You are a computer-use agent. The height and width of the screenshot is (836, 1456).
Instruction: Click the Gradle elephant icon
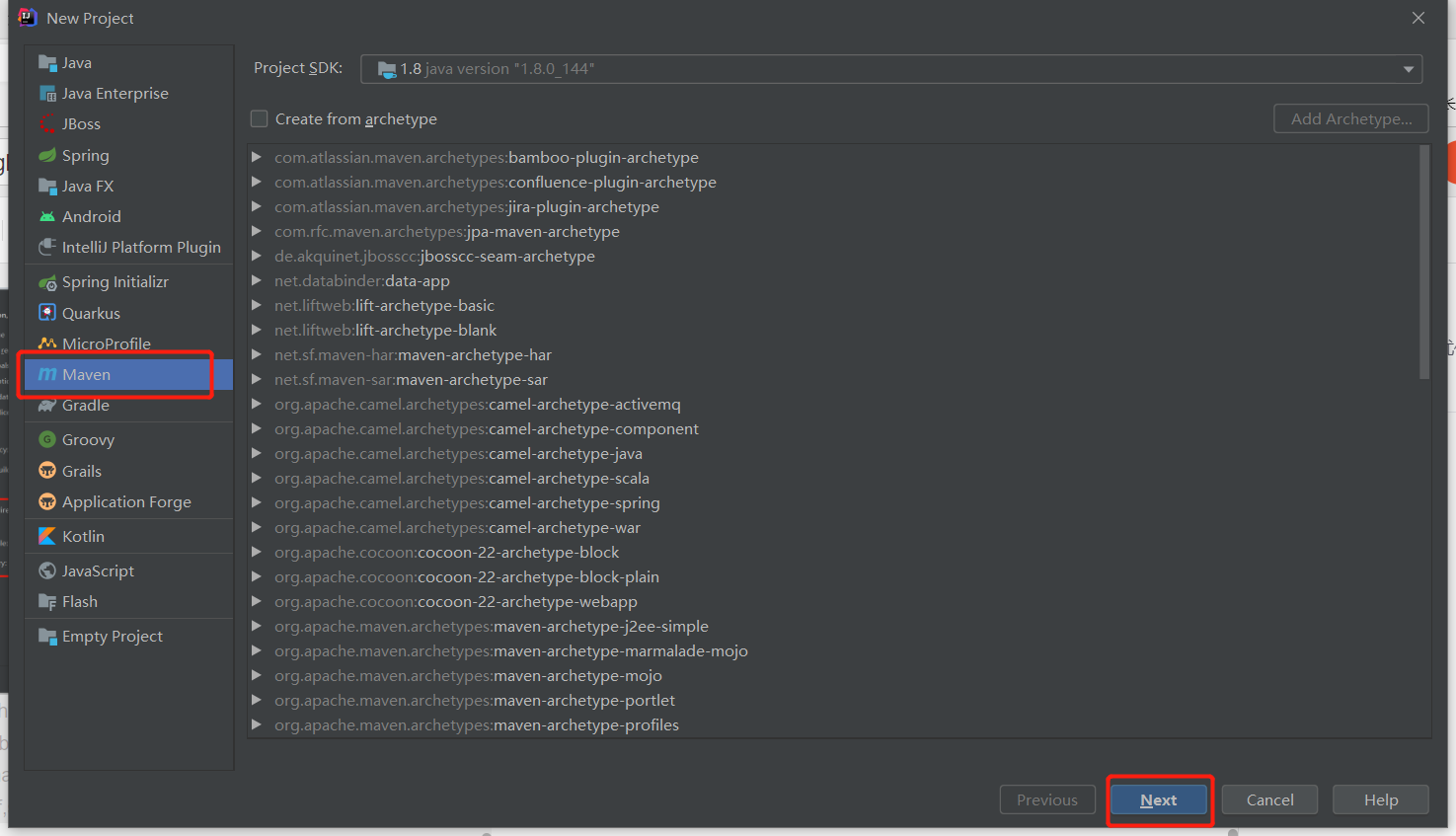pyautogui.click(x=47, y=406)
